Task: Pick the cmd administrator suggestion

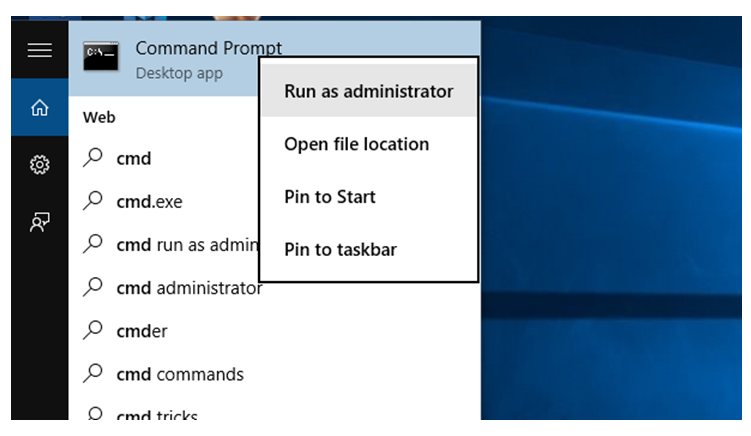Action: coord(189,288)
